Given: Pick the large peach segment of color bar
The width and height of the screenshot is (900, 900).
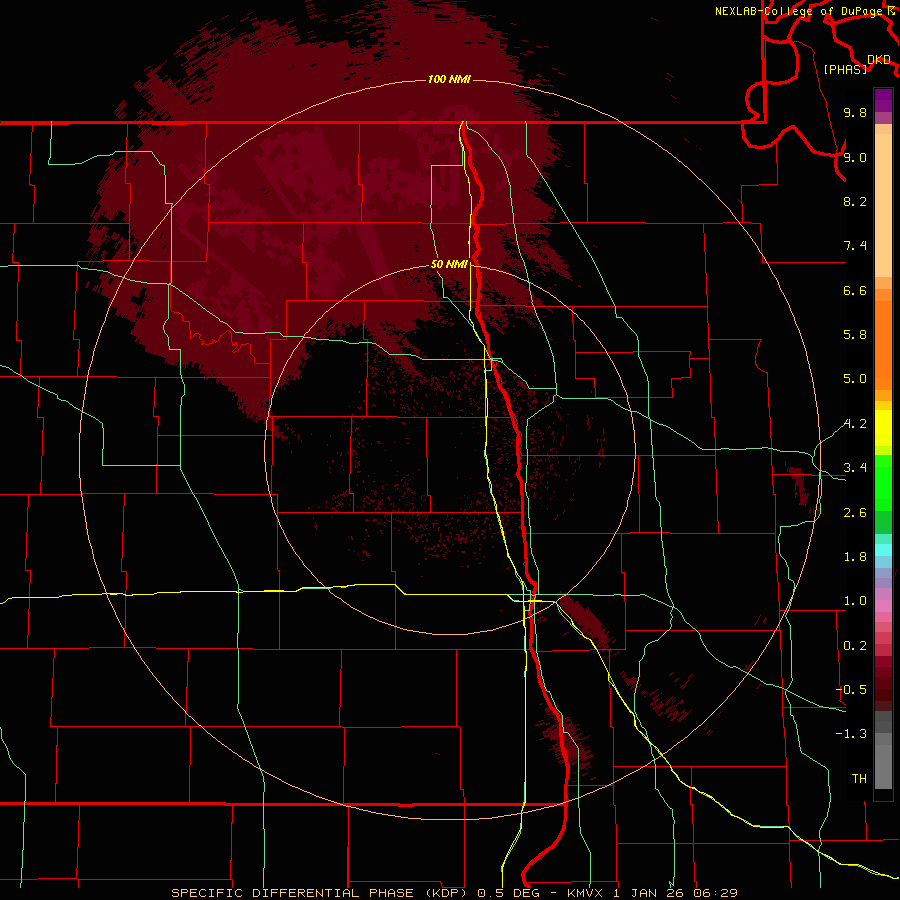Looking at the screenshot, I should pyautogui.click(x=883, y=205).
